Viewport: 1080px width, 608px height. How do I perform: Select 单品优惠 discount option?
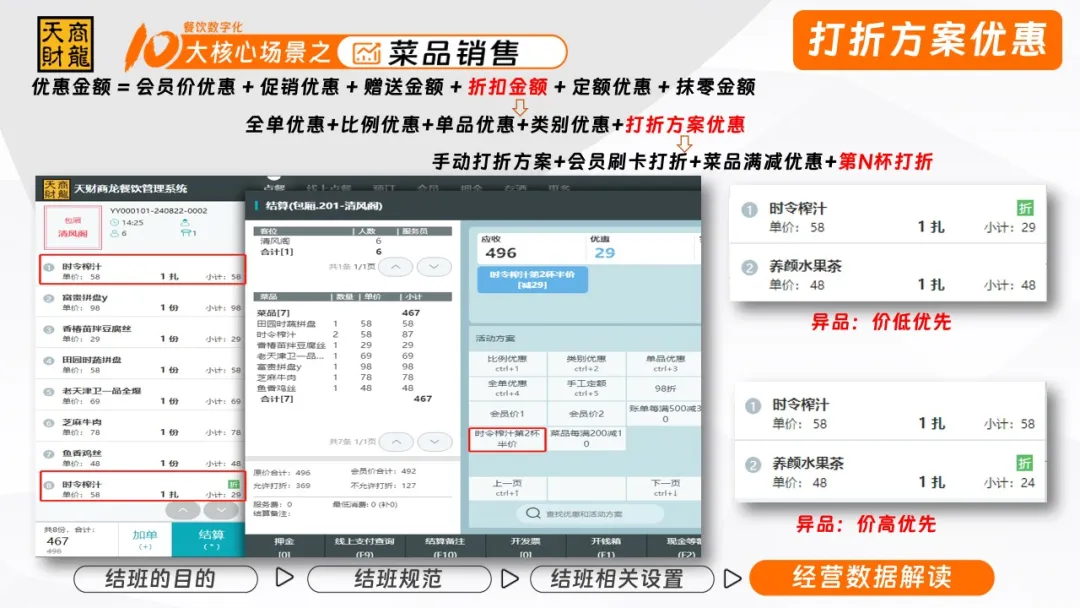point(665,363)
